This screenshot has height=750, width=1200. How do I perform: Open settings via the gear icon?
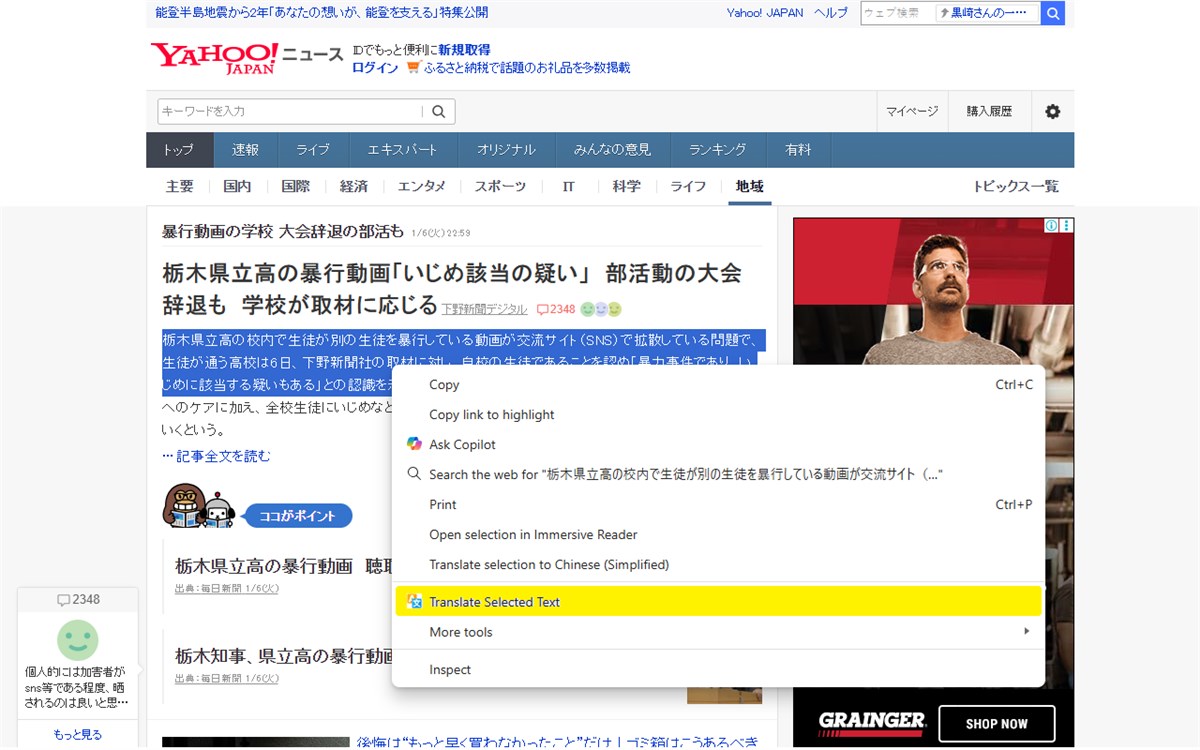tap(1052, 111)
